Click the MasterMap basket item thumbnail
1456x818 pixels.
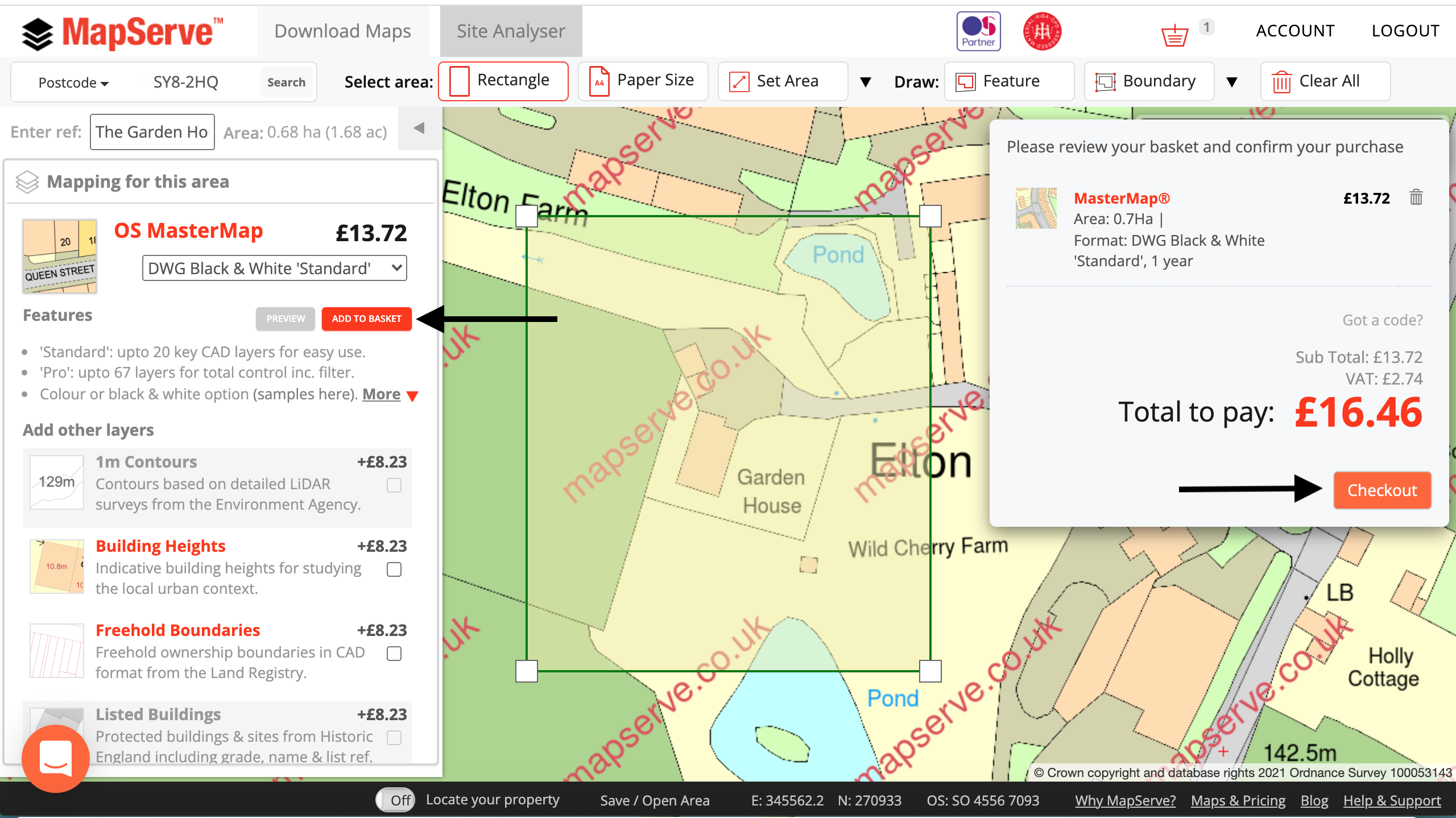click(1036, 208)
